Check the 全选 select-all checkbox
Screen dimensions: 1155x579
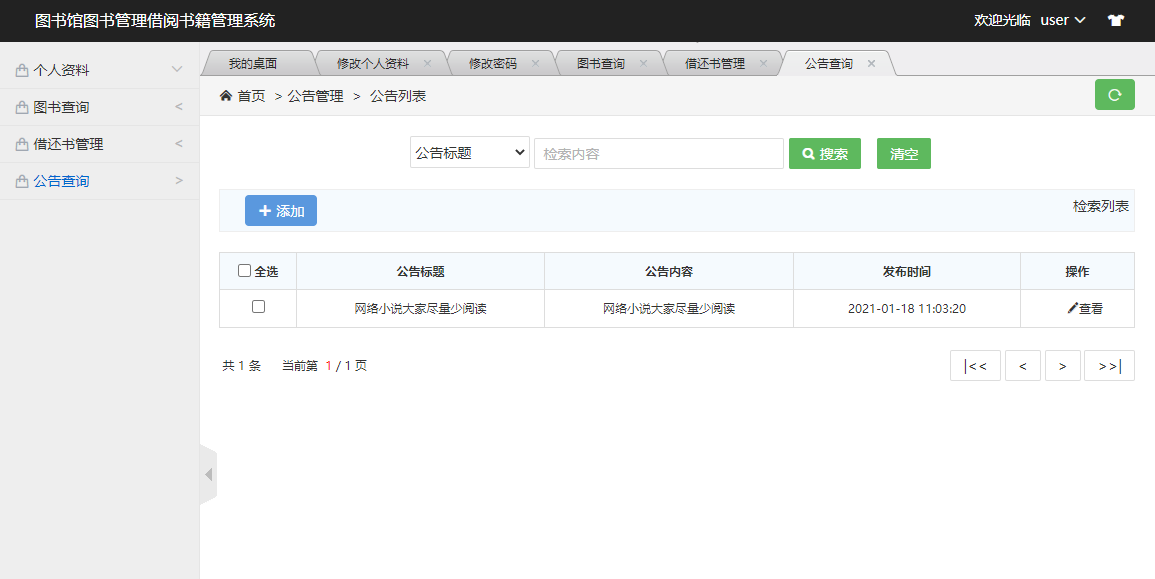244,270
